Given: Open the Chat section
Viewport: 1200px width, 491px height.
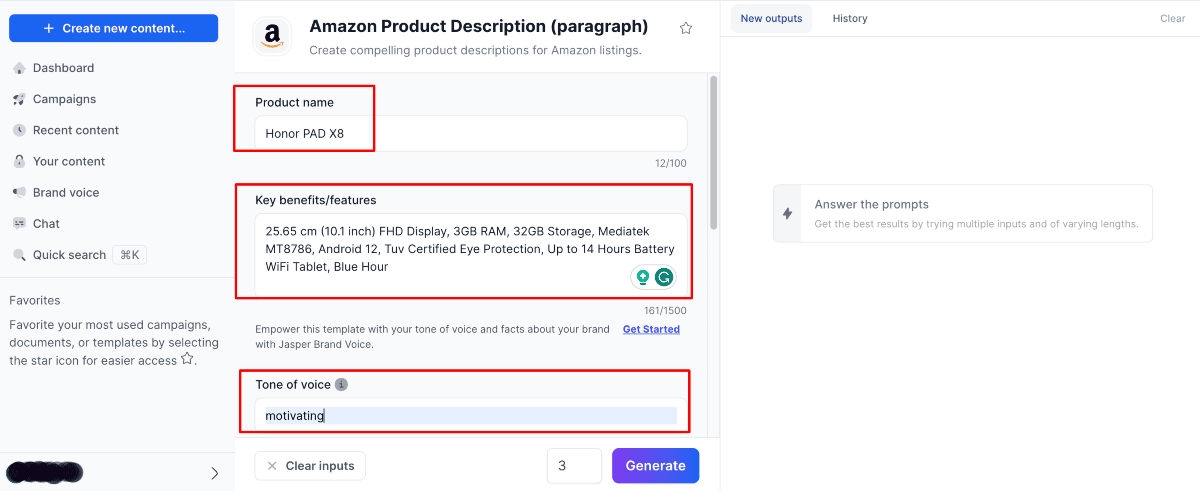Looking at the screenshot, I should [46, 224].
